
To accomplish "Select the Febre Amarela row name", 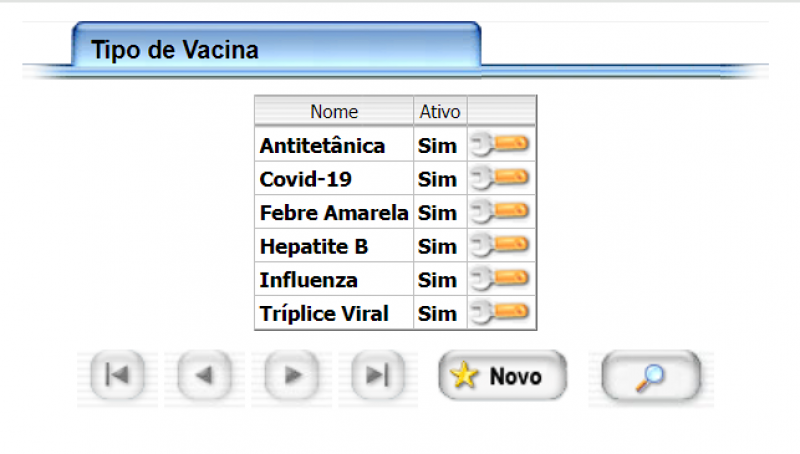I will point(334,213).
